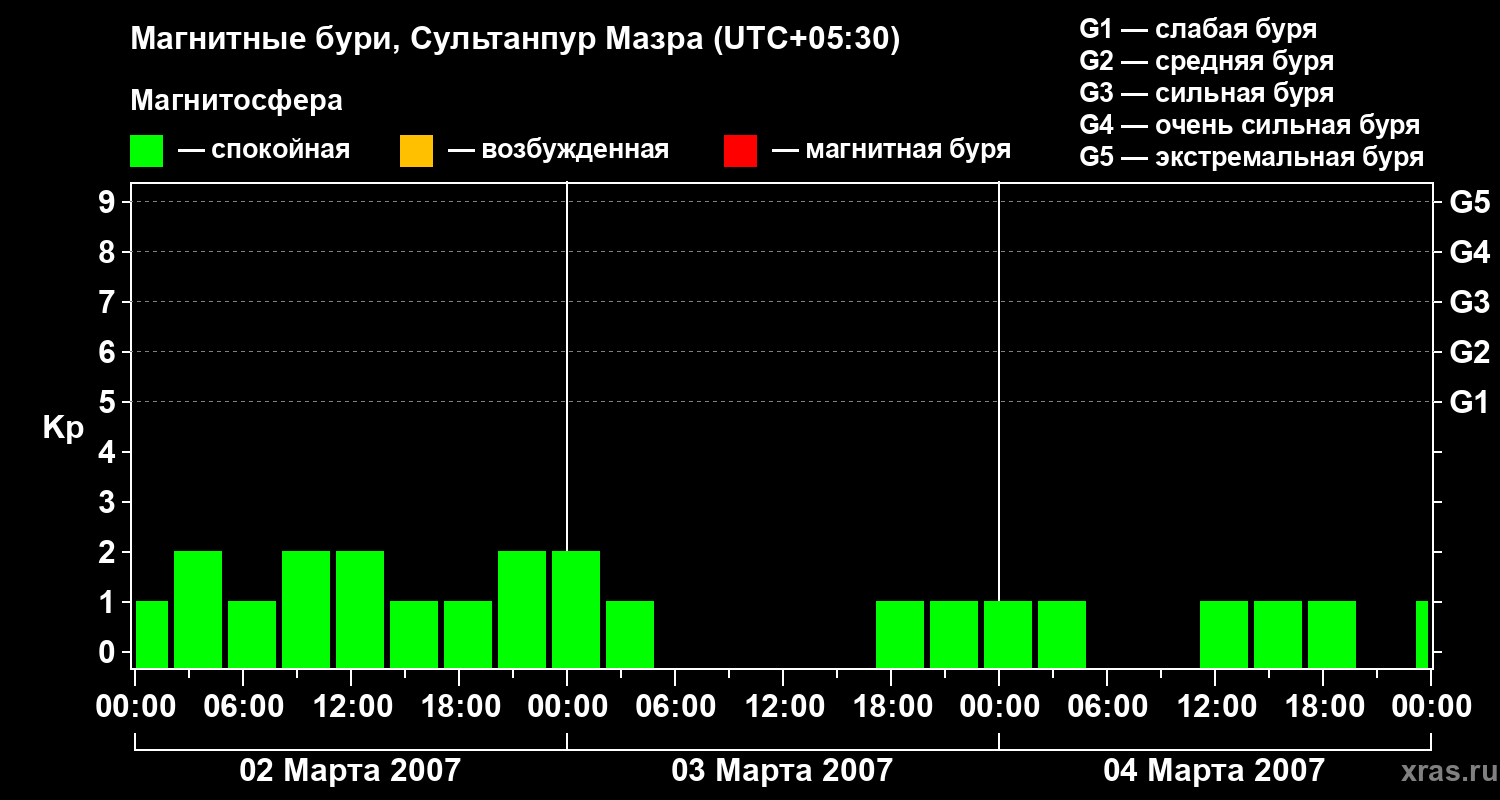1500x800 pixels.
Task: Click the 'G3' label on the right axis
Action: pyautogui.click(x=1470, y=303)
